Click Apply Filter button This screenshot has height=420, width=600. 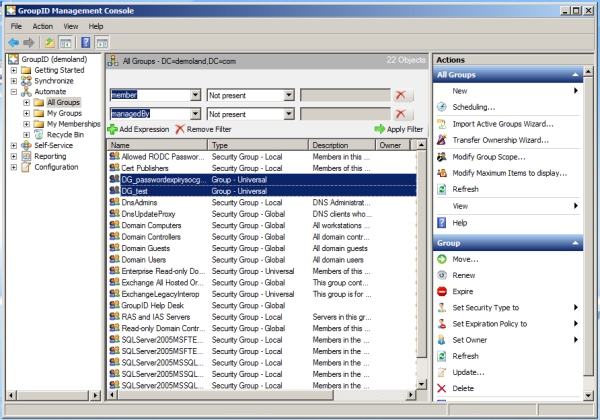point(399,129)
